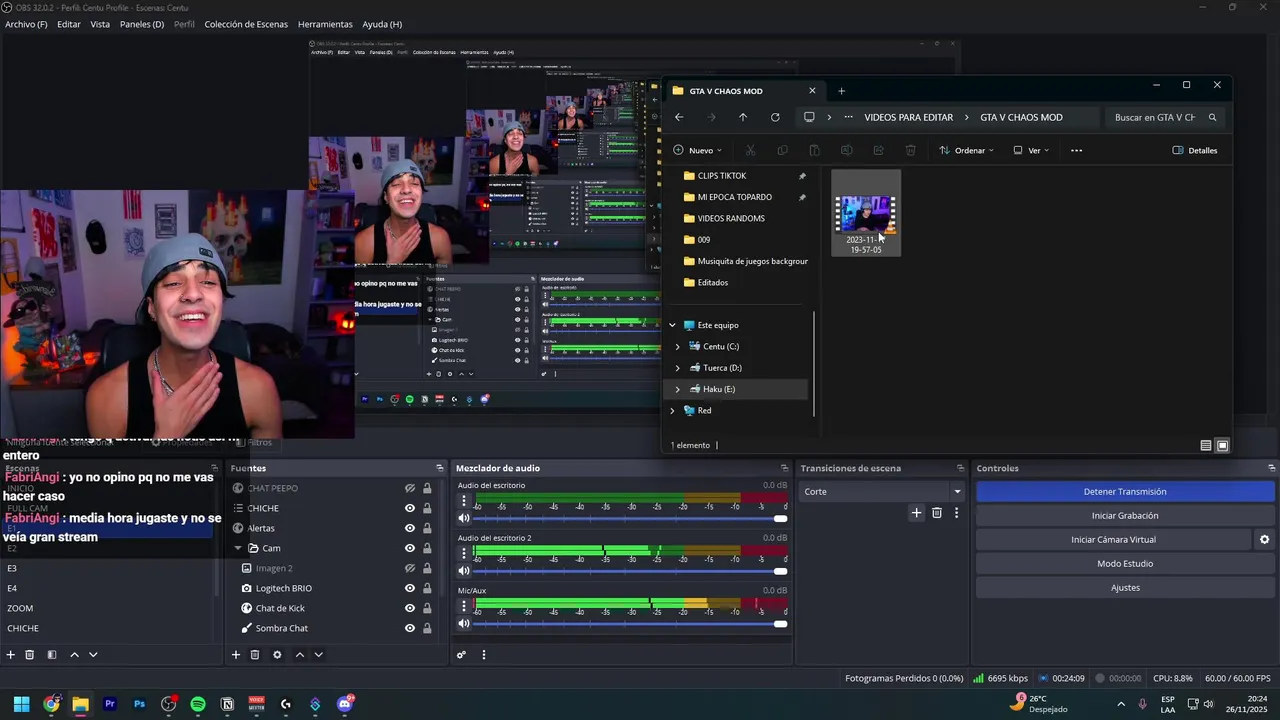Move the source down in Fuentes
The height and width of the screenshot is (720, 1280).
click(318, 655)
